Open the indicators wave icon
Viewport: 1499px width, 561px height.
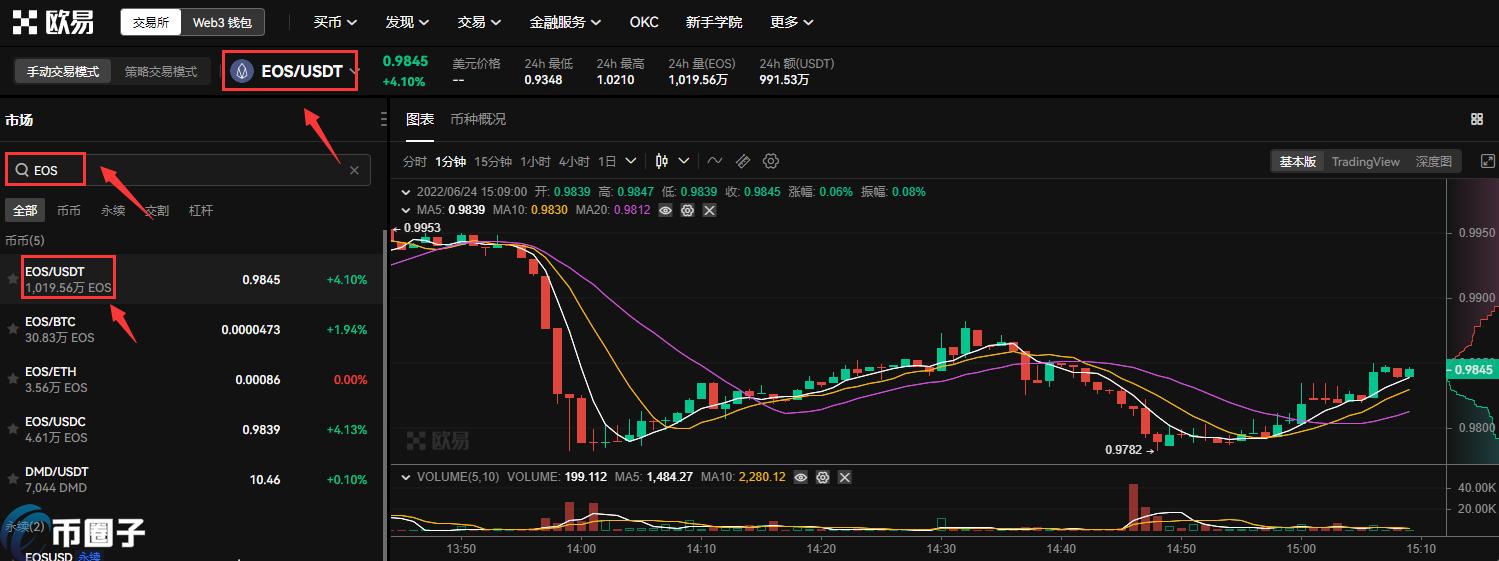click(715, 160)
